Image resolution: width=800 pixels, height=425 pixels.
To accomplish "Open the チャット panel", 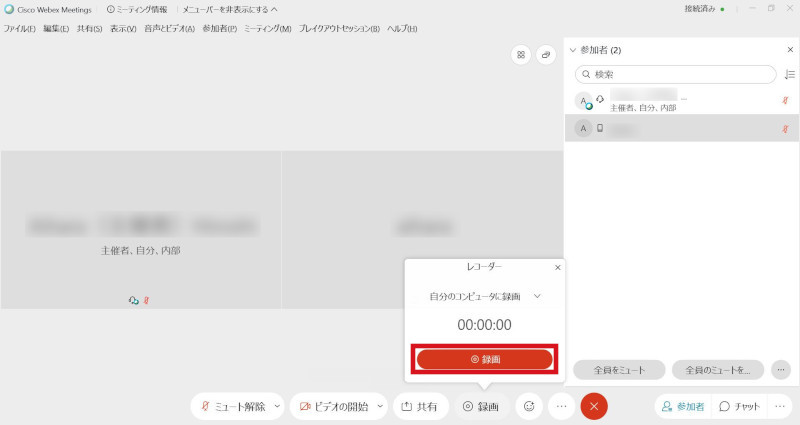I will 739,406.
